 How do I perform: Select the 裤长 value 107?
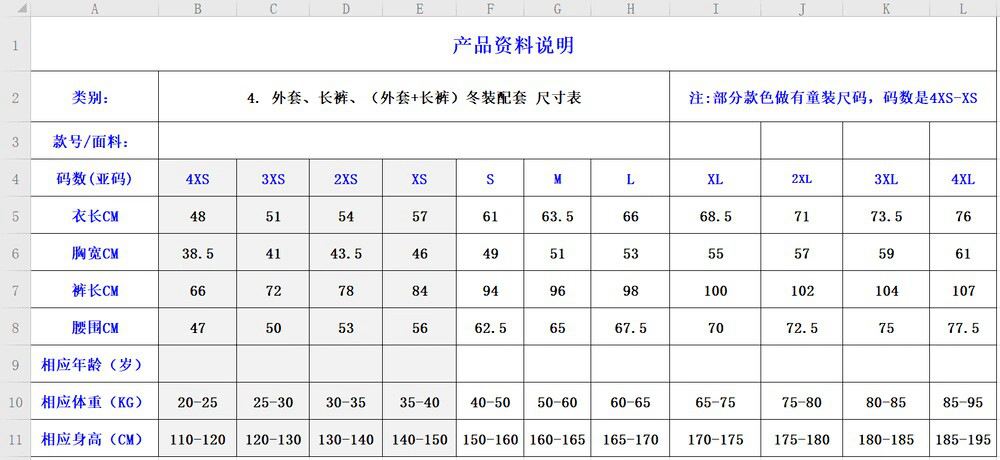coord(964,290)
